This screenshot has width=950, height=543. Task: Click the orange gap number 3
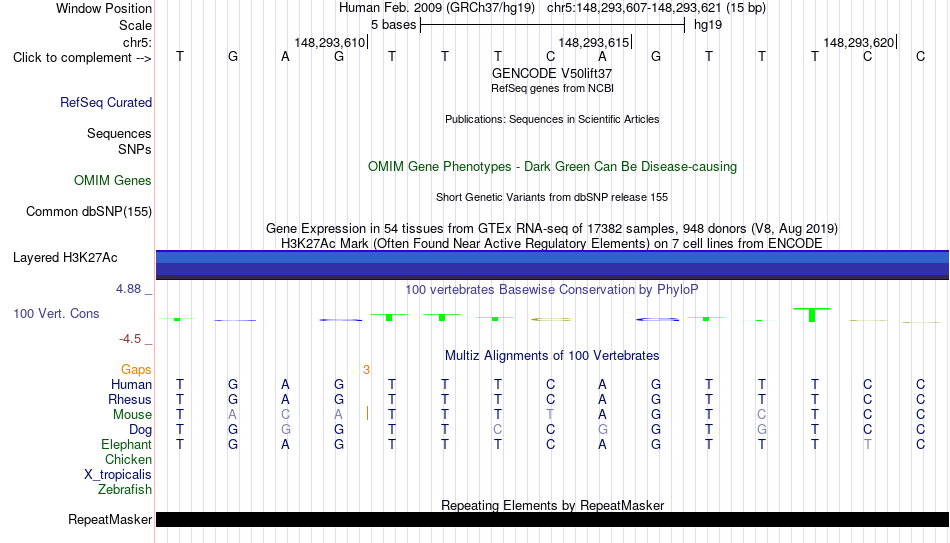point(367,370)
